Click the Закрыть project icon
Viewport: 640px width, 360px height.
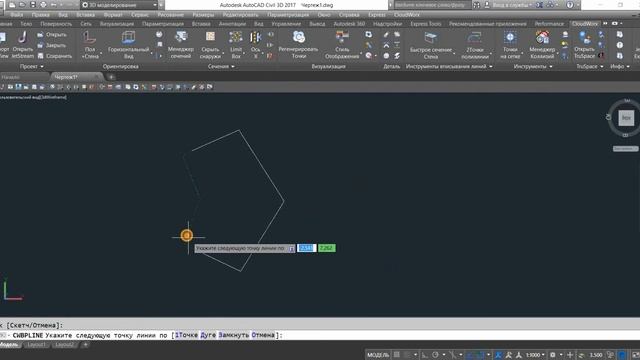pos(40,45)
